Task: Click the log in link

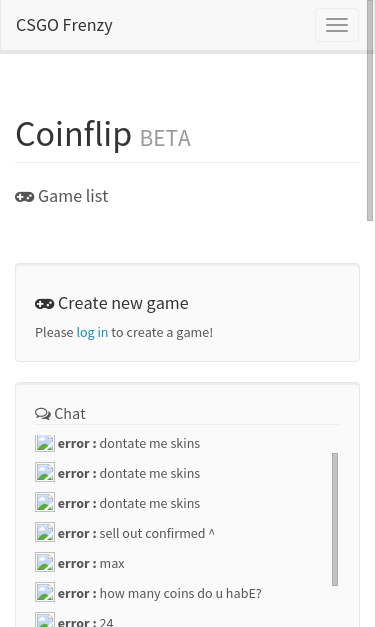Action: coord(92,332)
